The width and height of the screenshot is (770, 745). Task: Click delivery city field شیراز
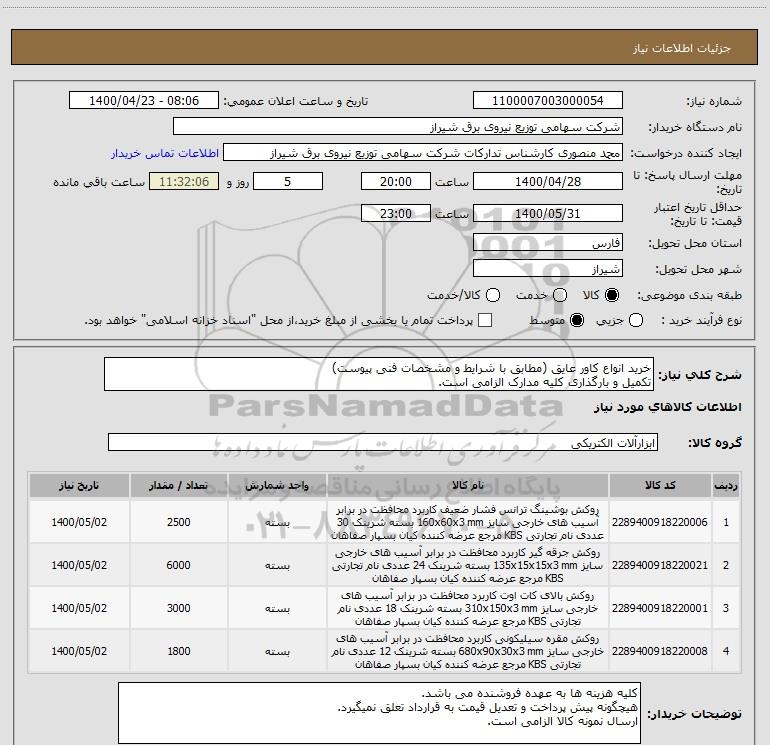pos(548,268)
